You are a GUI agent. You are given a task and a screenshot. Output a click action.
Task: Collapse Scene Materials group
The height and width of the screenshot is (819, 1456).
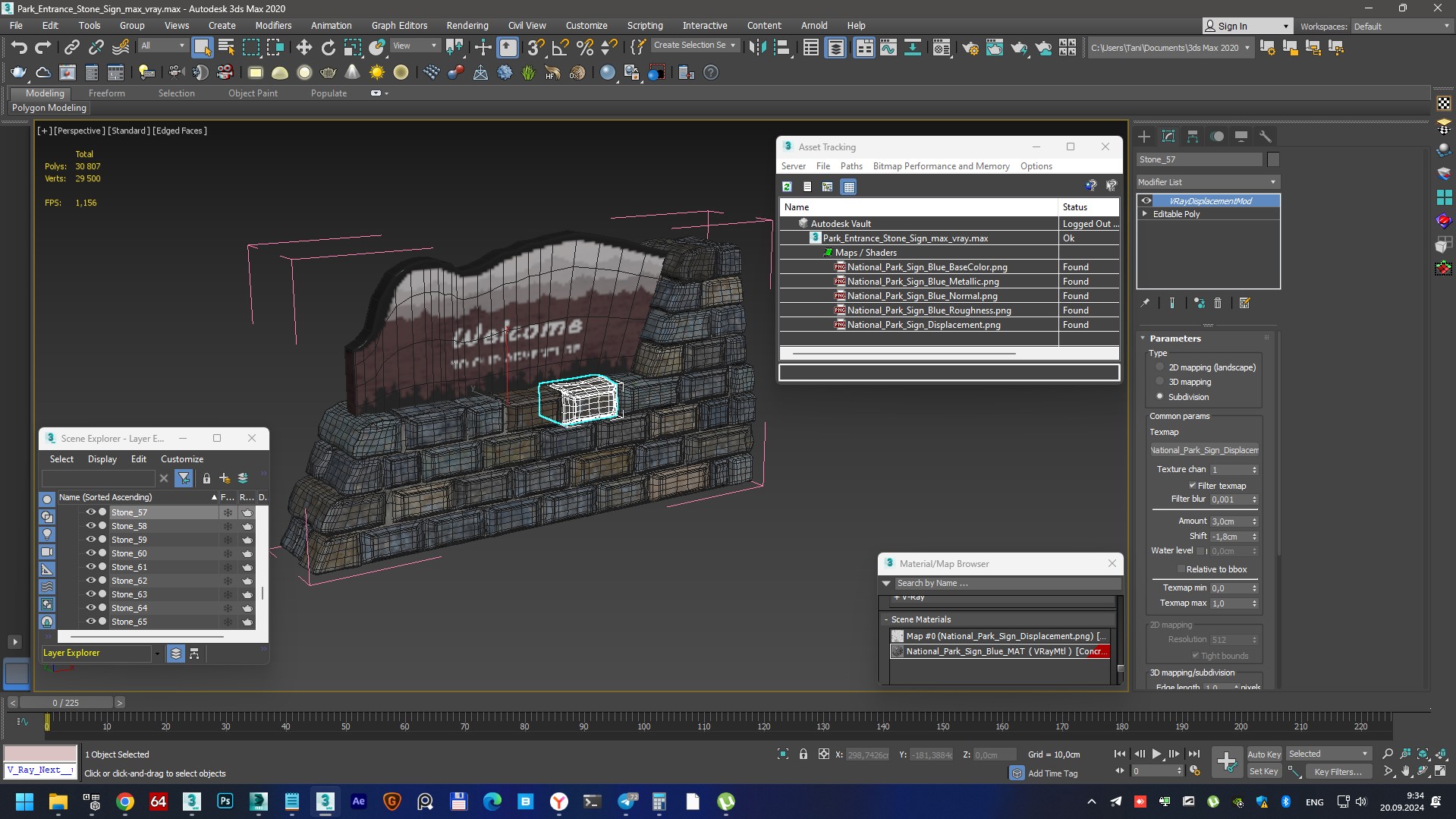click(886, 619)
